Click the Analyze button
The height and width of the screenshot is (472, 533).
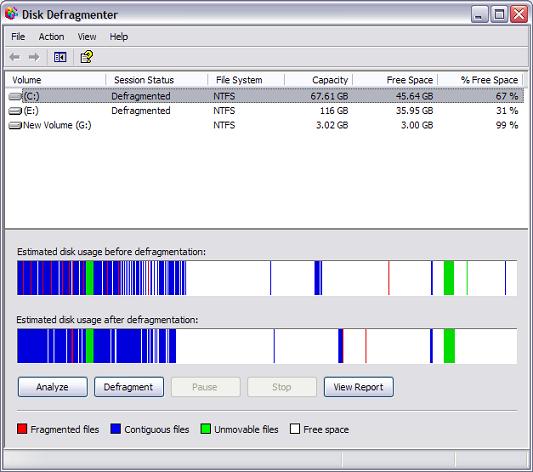click(x=53, y=387)
